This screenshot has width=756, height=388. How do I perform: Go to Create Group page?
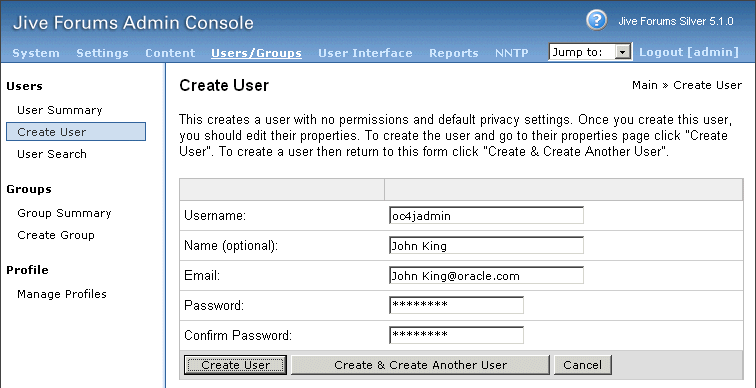point(56,235)
